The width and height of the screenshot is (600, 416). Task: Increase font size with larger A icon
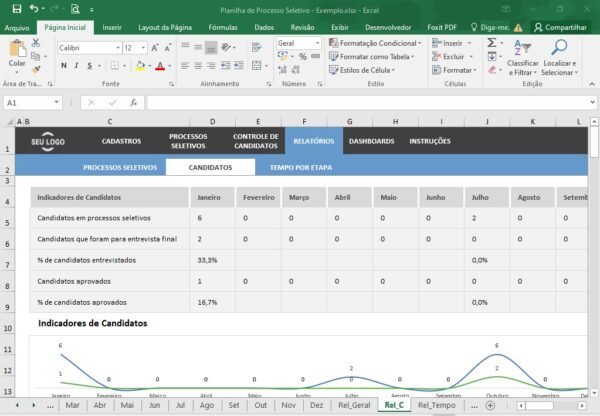point(155,48)
